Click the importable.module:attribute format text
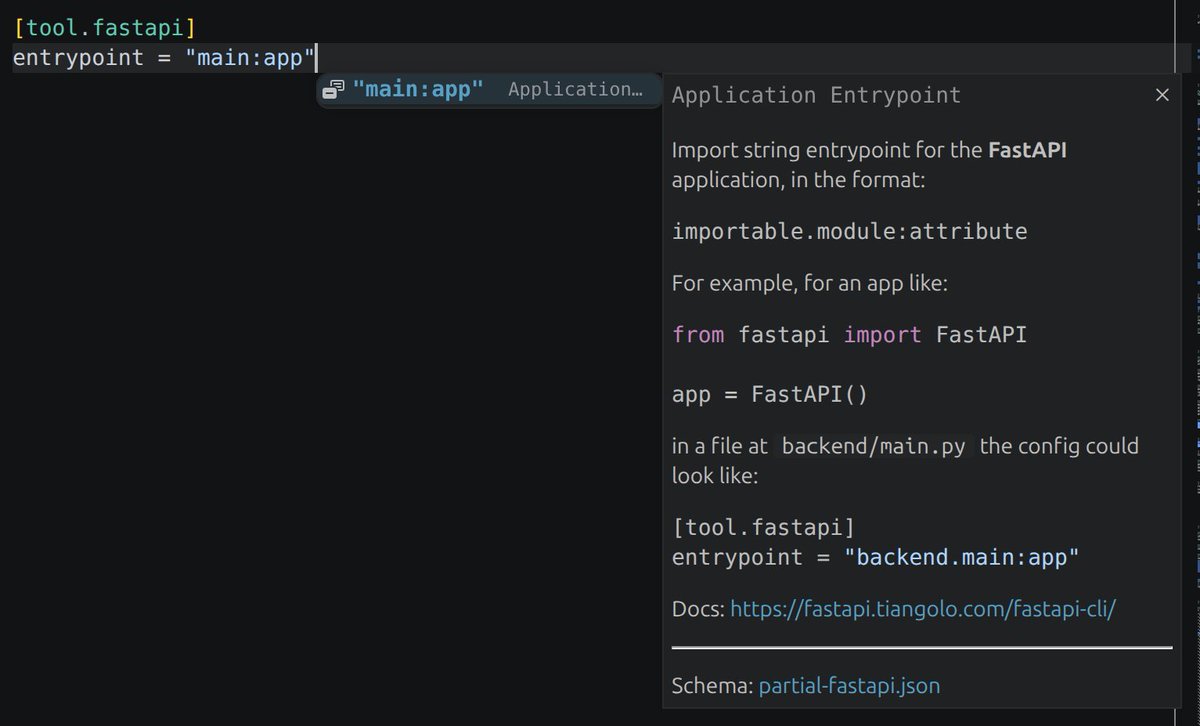This screenshot has width=1200, height=726. tap(849, 231)
